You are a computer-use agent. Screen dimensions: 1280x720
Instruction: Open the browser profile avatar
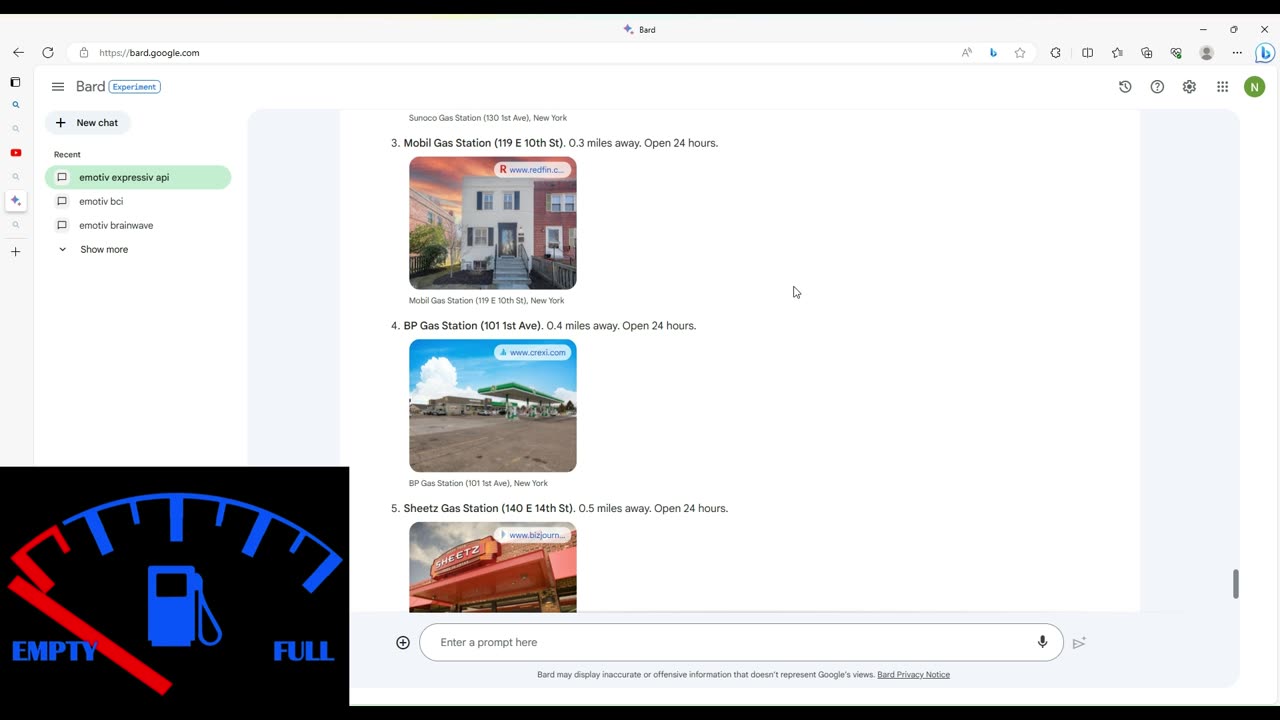point(1207,52)
